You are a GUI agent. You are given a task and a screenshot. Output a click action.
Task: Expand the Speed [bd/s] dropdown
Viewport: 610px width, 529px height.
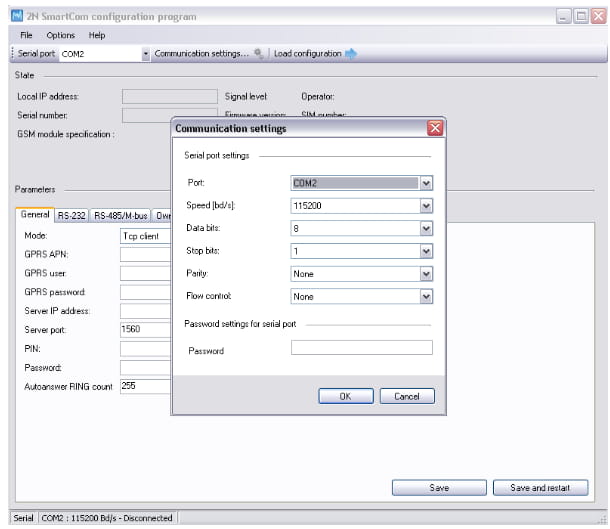(426, 206)
